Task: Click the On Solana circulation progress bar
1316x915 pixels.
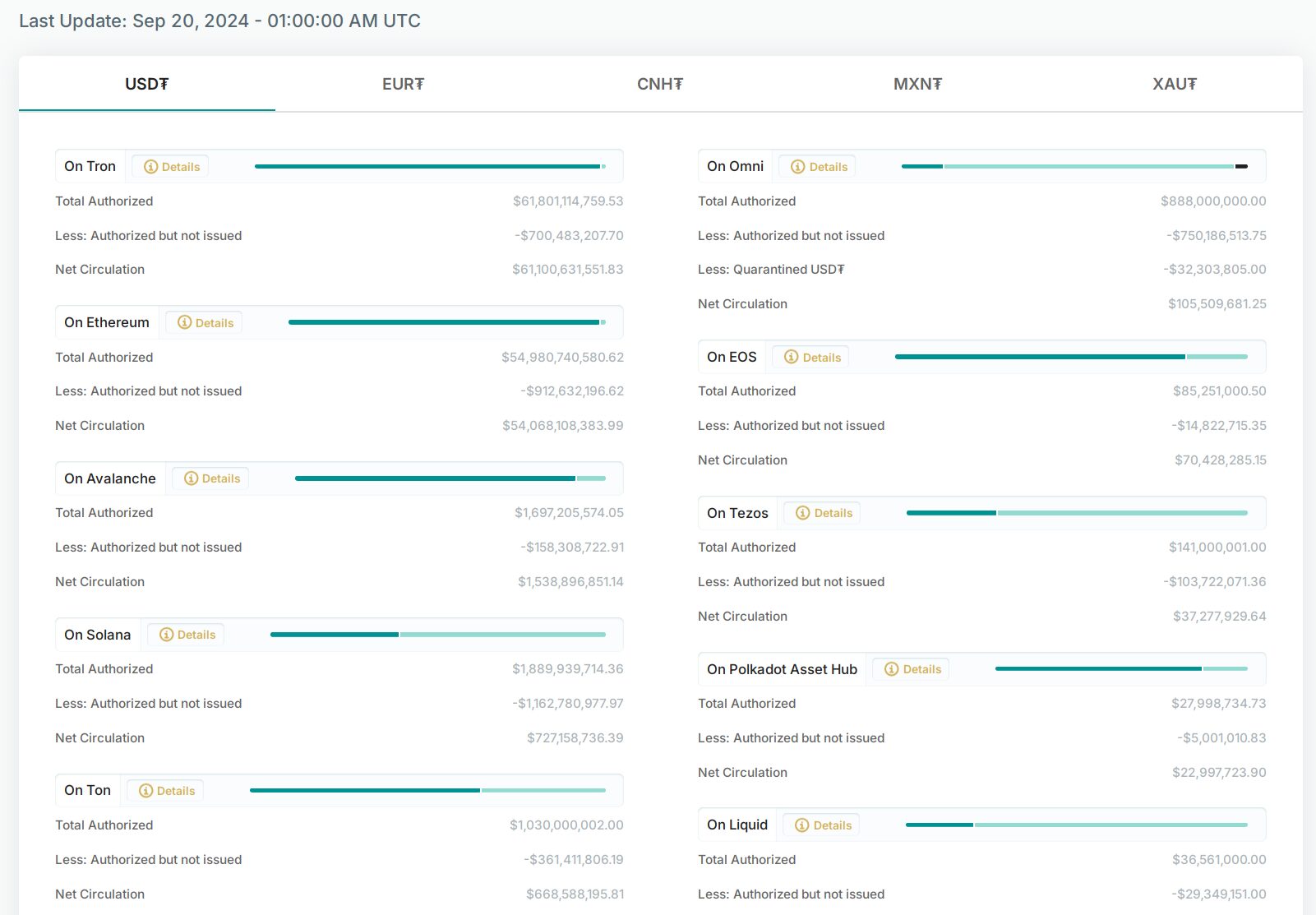Action: [x=438, y=635]
